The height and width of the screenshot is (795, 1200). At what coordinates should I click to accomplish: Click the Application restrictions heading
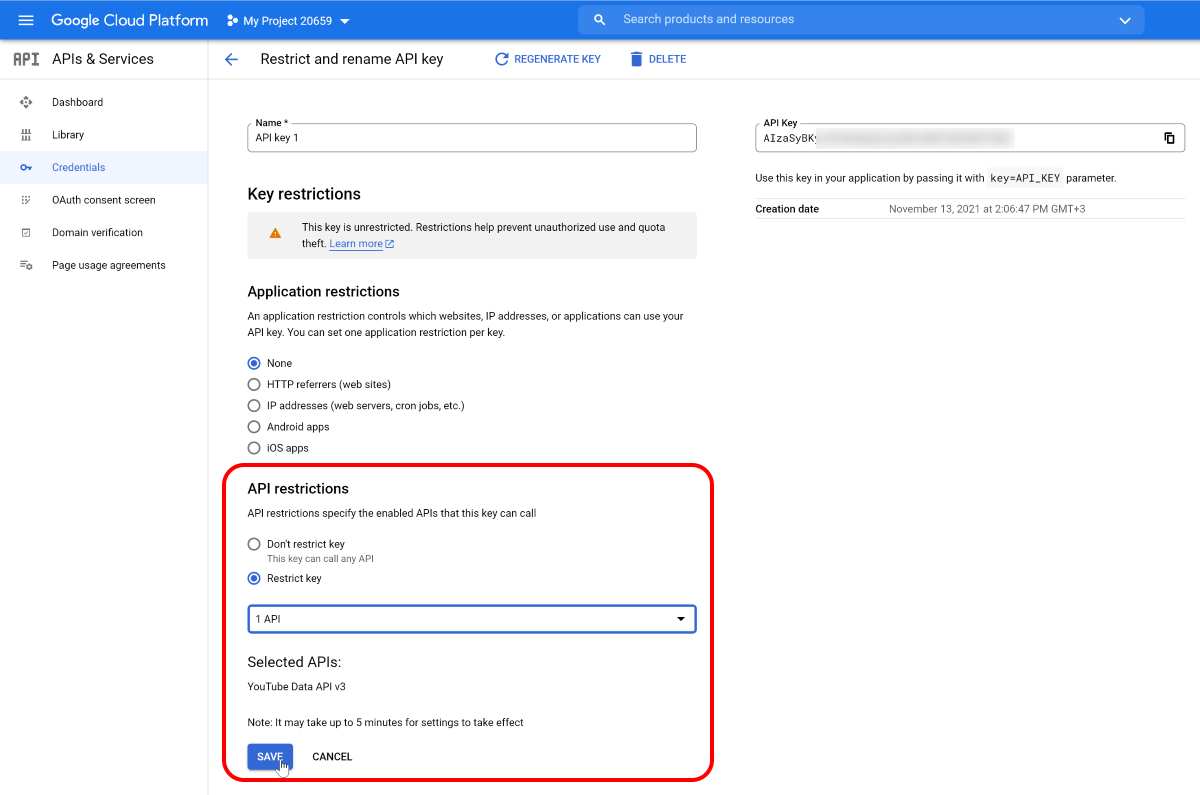point(323,292)
